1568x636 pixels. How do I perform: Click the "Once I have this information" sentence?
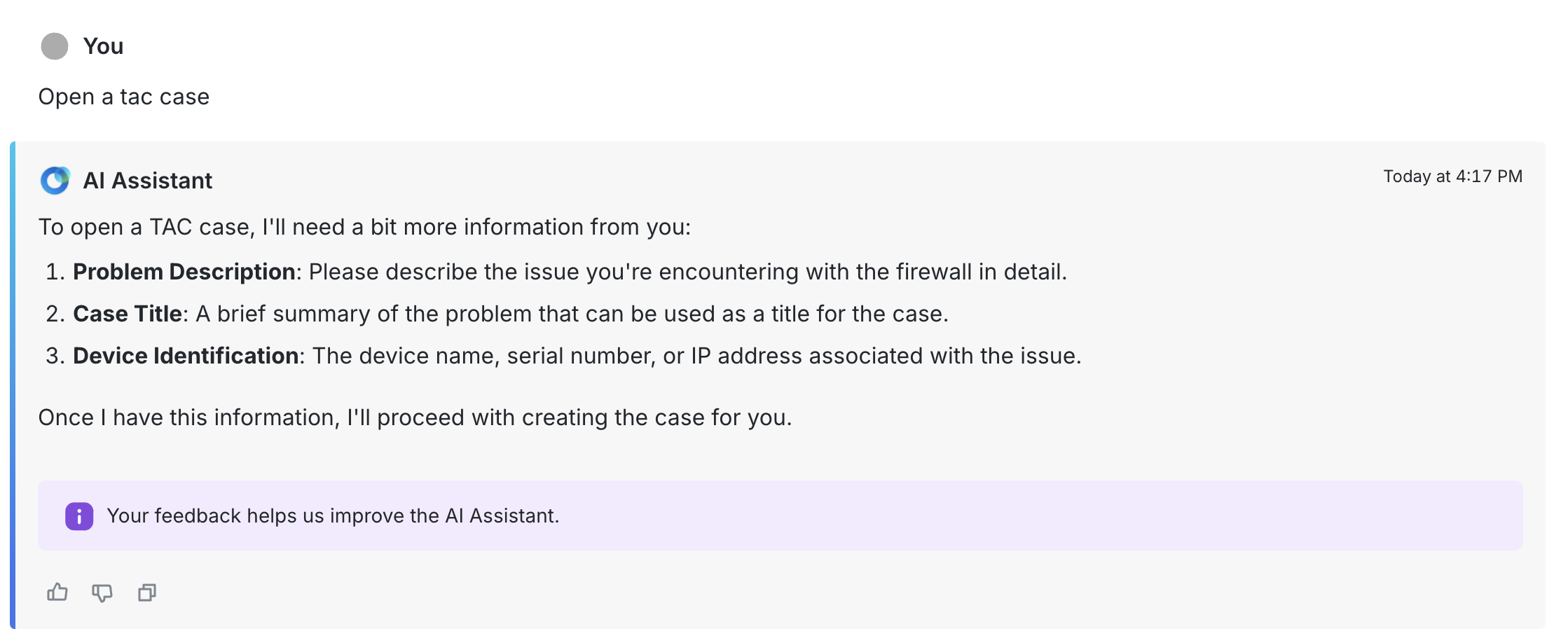tap(415, 417)
